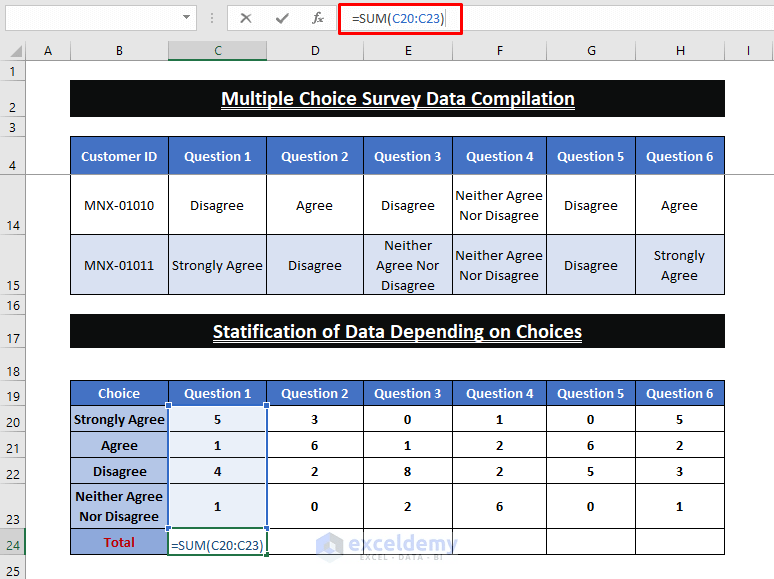Click 'Strongly Agree' in row 15 Question 6
Screen dimensions: 774x579
coord(680,265)
